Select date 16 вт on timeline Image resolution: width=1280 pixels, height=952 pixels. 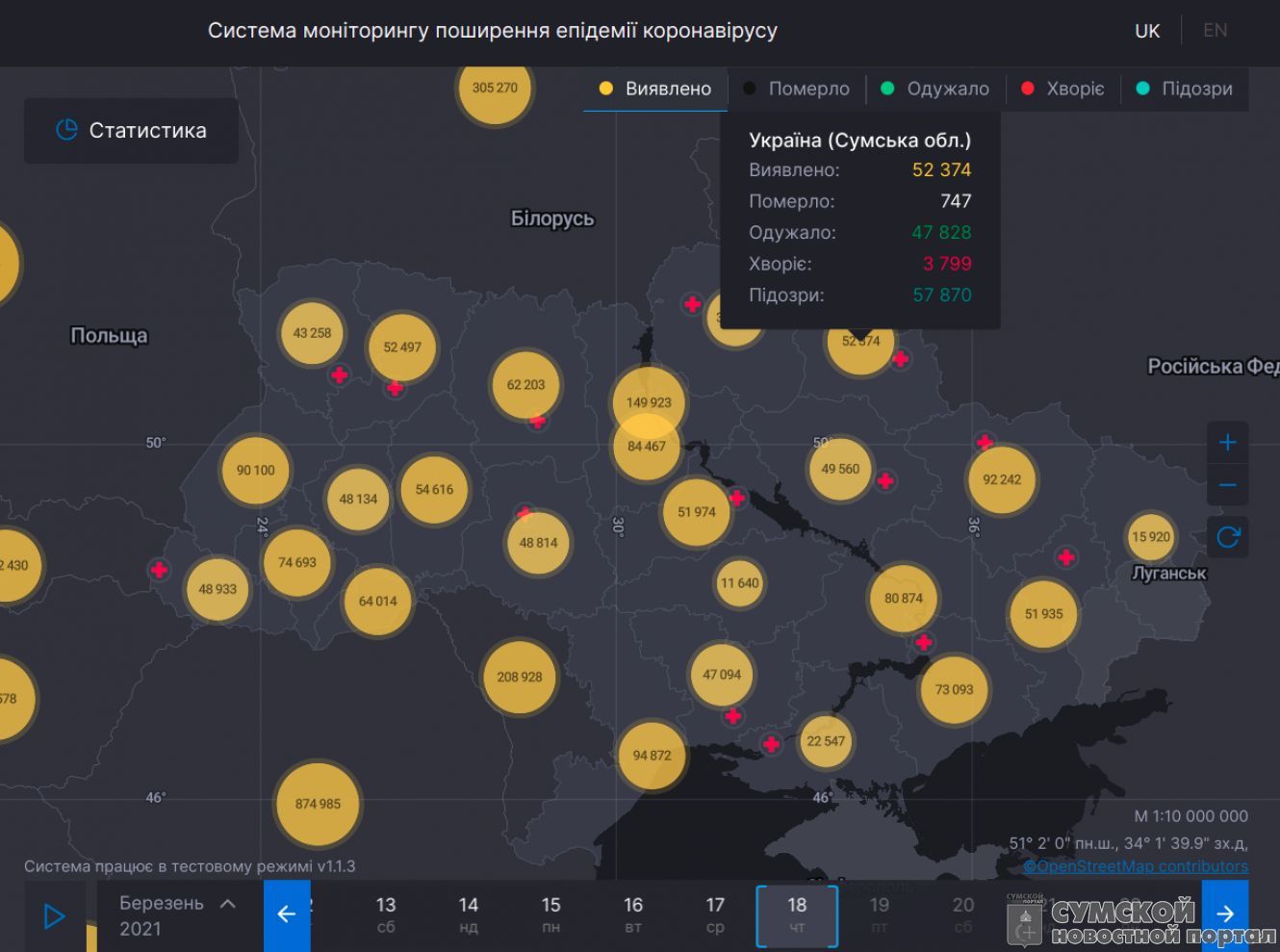tap(632, 913)
